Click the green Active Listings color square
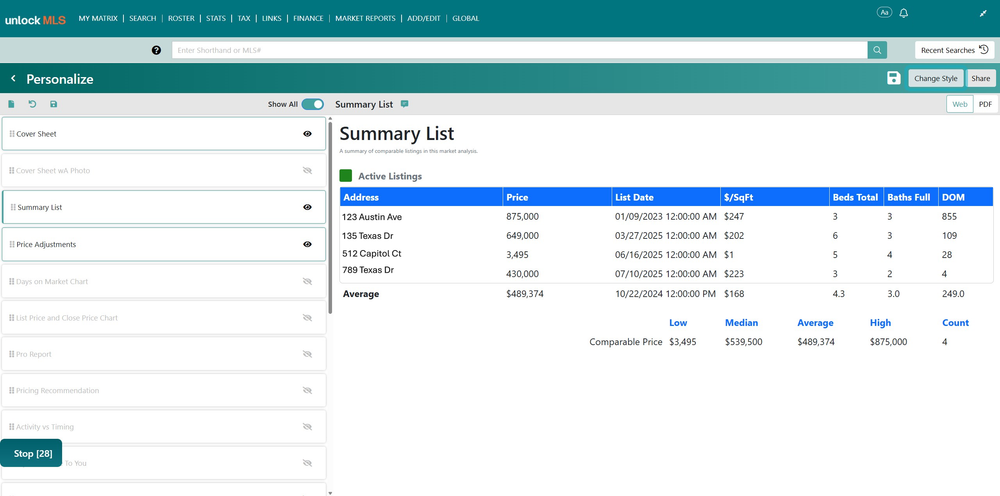This screenshot has width=1000, height=496. pos(346,175)
